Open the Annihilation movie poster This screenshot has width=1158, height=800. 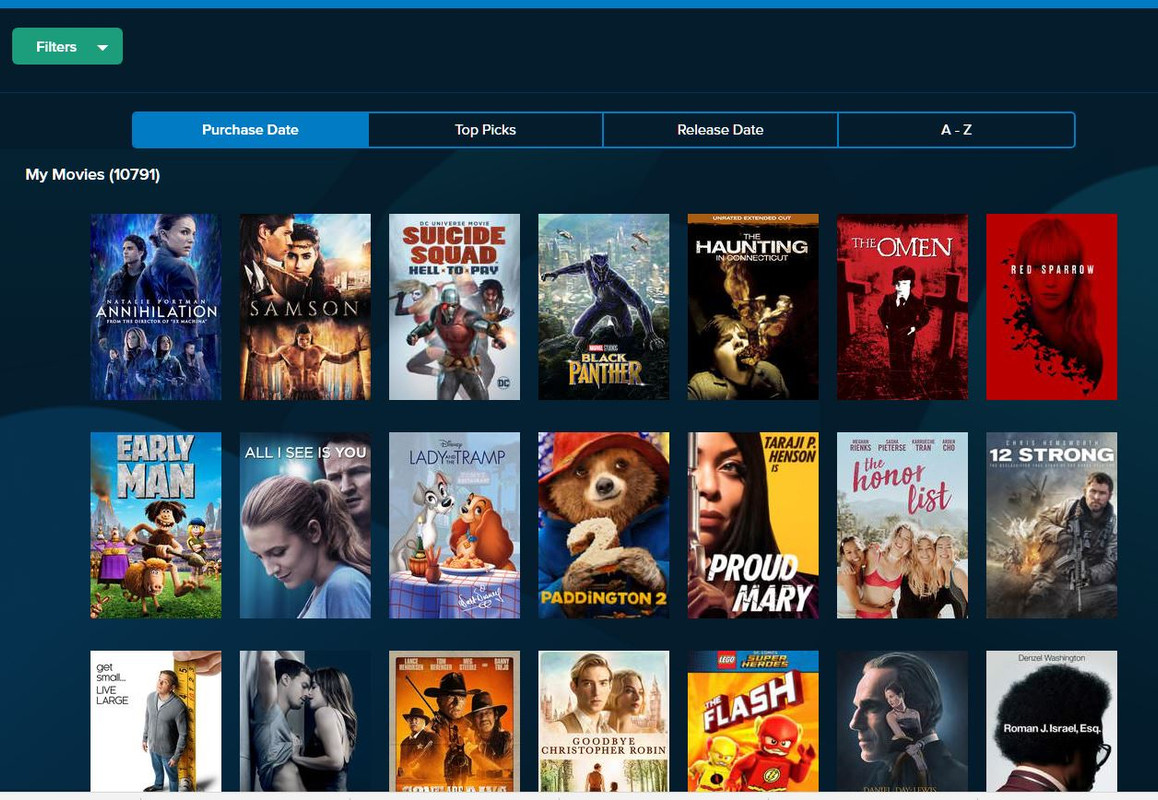156,307
